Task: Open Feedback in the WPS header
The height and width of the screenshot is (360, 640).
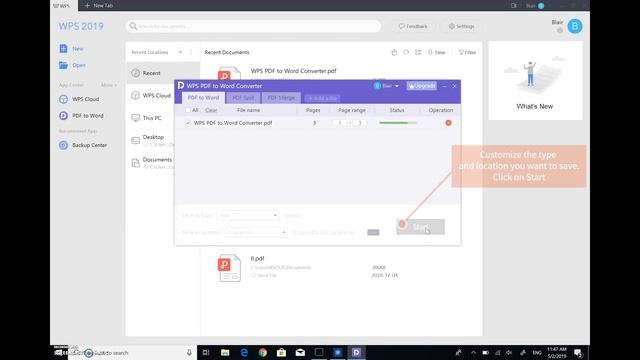Action: click(413, 26)
